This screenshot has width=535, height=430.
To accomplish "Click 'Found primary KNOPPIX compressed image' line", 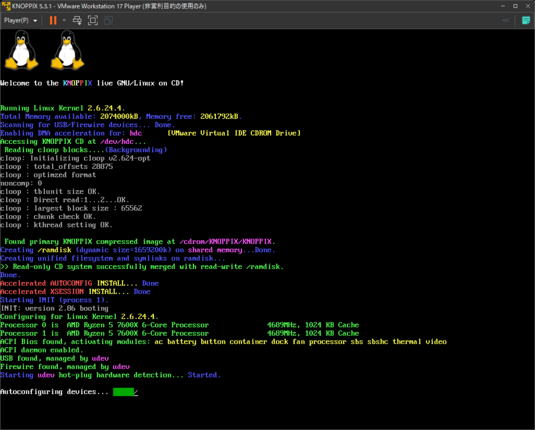I will [x=139, y=242].
